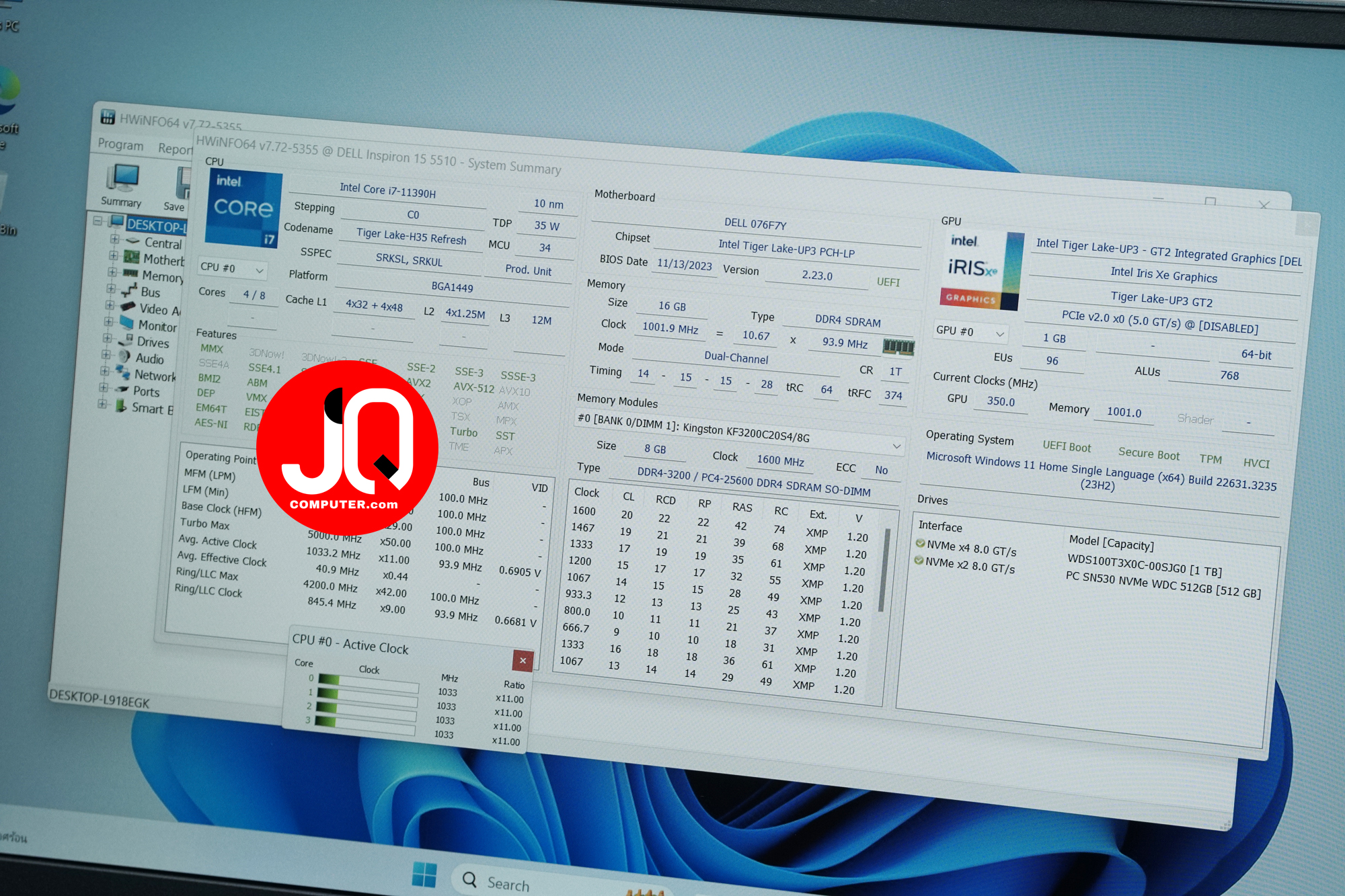Viewport: 1345px width, 896px height.
Task: Expand the Bus tree node
Action: pyautogui.click(x=110, y=288)
